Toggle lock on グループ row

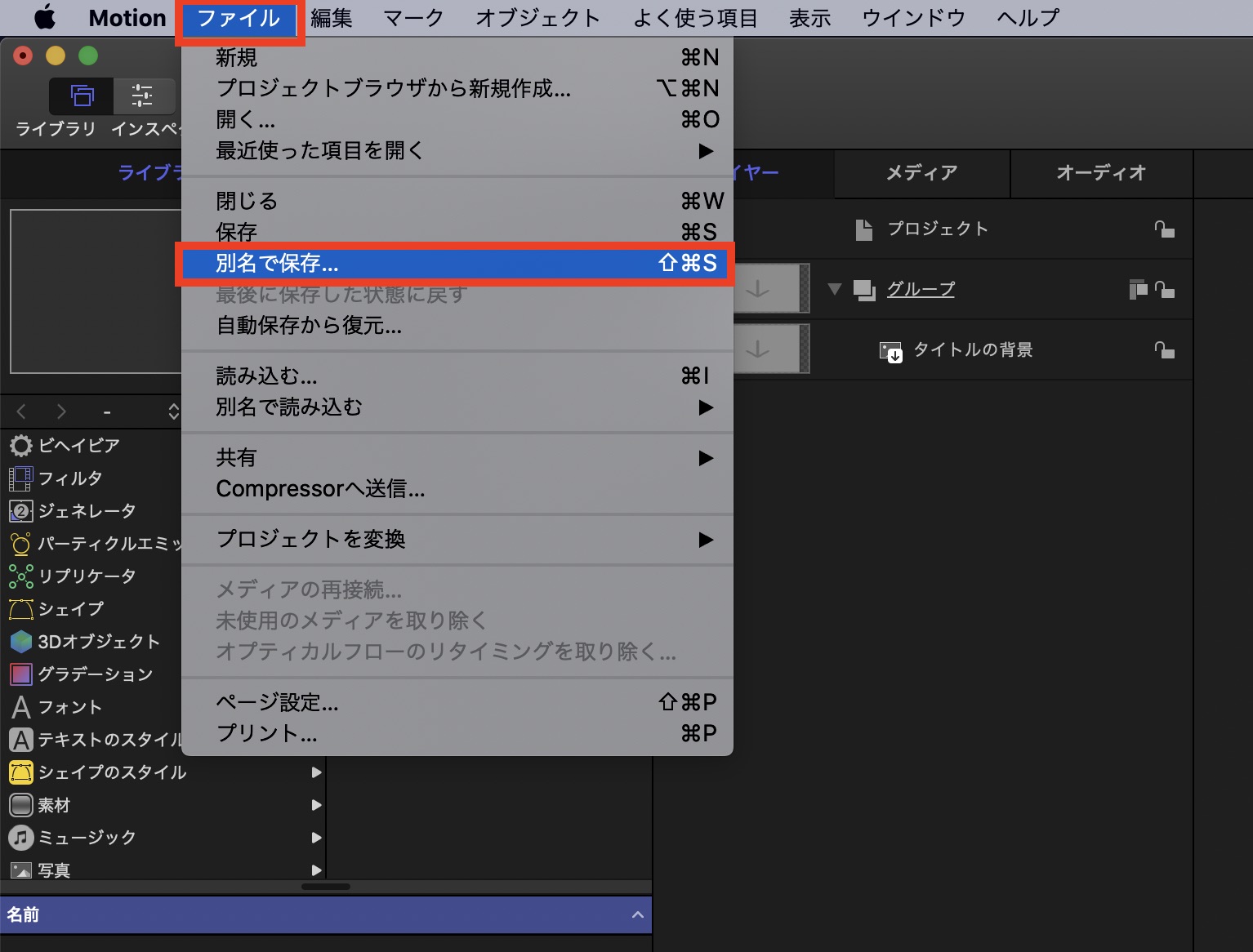click(x=1164, y=290)
